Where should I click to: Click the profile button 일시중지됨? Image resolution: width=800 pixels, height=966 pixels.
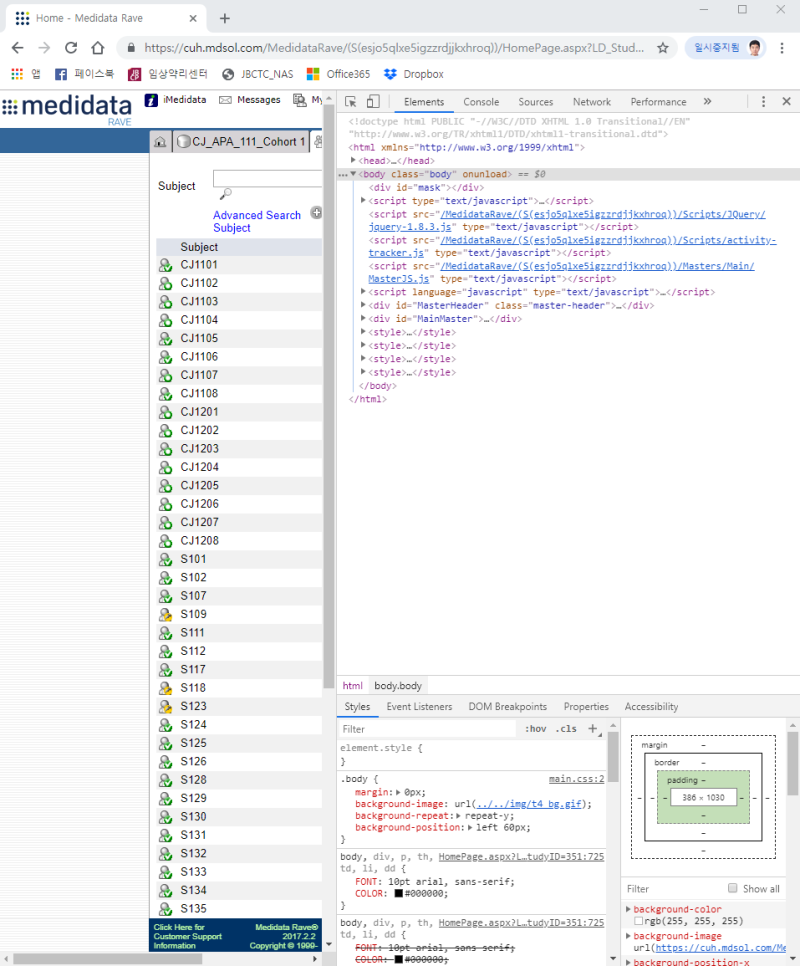tap(725, 47)
